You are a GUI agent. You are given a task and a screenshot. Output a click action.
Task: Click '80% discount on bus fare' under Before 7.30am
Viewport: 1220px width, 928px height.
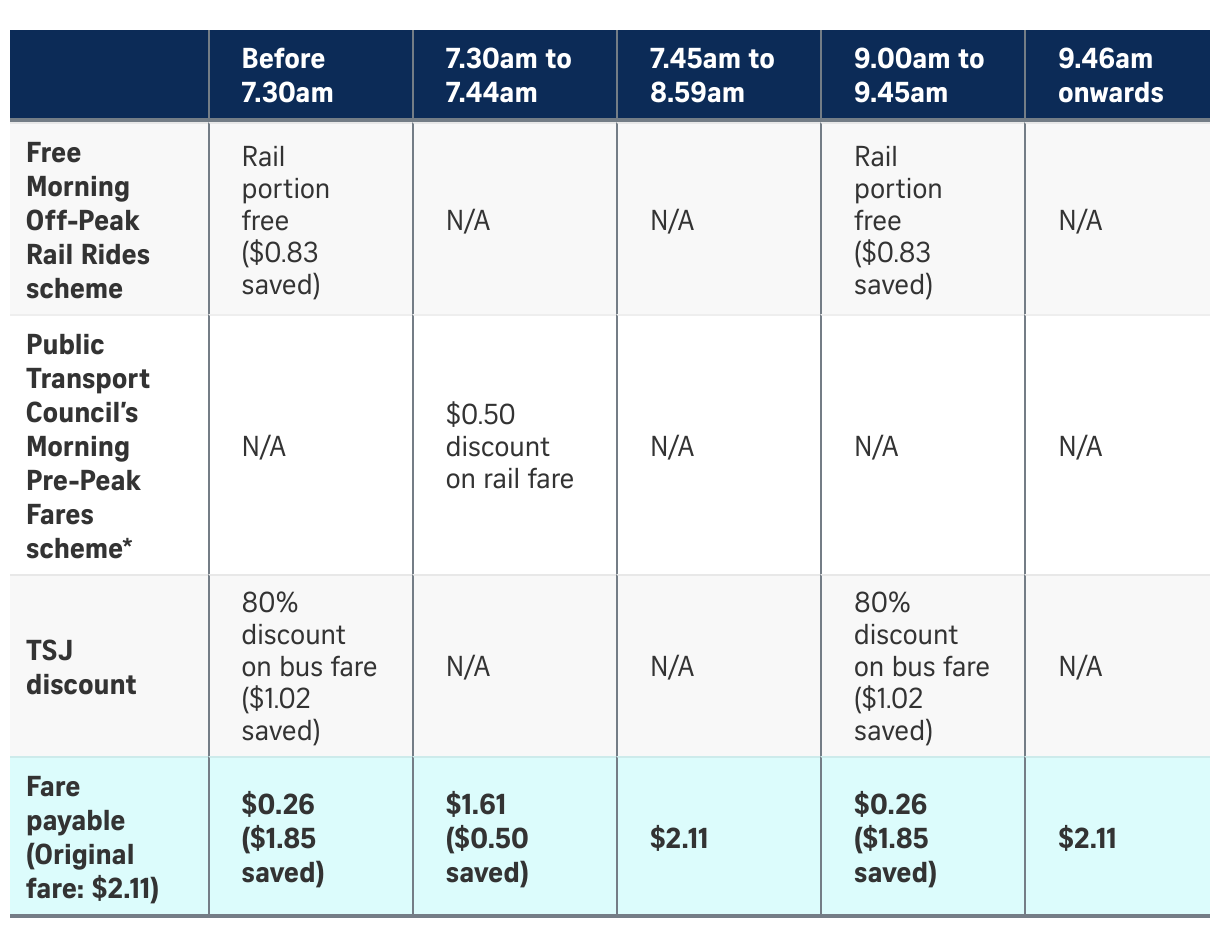pyautogui.click(x=309, y=666)
